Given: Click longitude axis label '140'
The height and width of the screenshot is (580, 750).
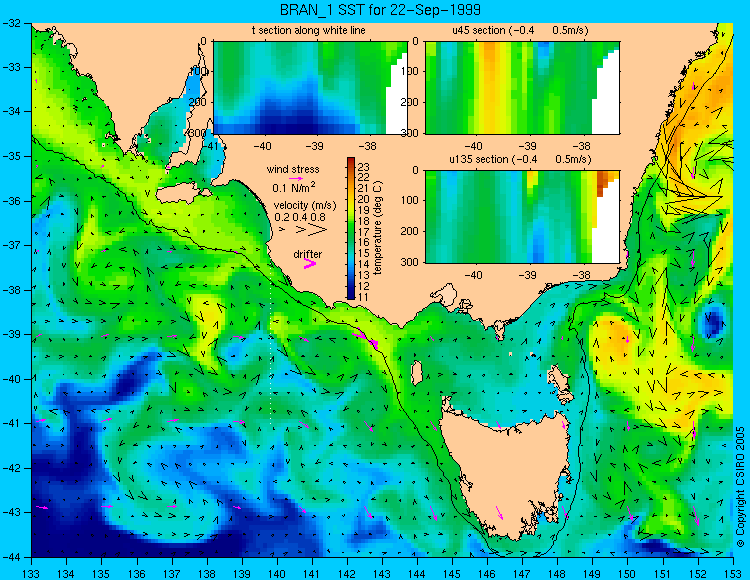Looking at the screenshot, I should (x=277, y=573).
